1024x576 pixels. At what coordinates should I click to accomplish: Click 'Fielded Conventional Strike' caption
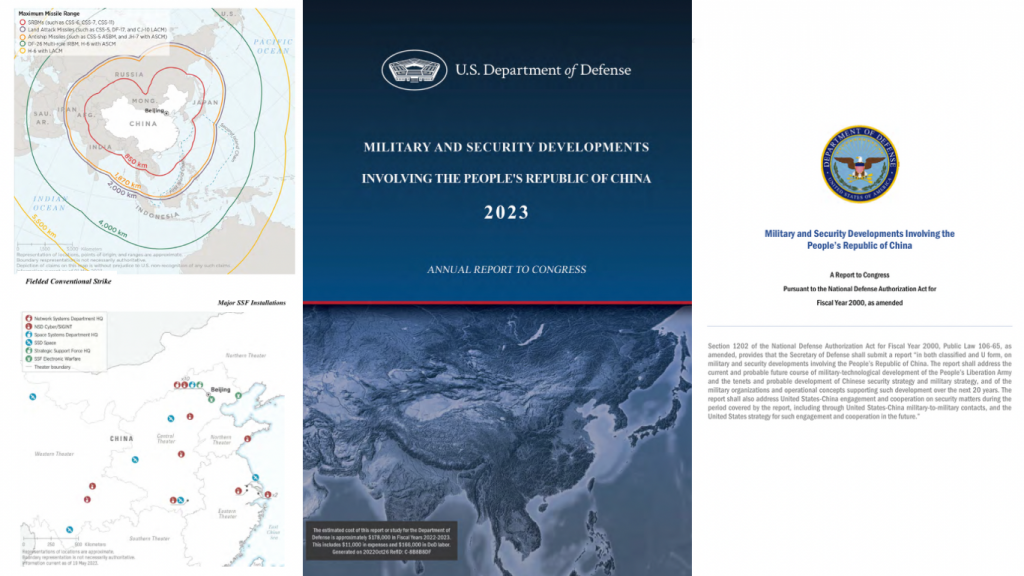(x=68, y=281)
